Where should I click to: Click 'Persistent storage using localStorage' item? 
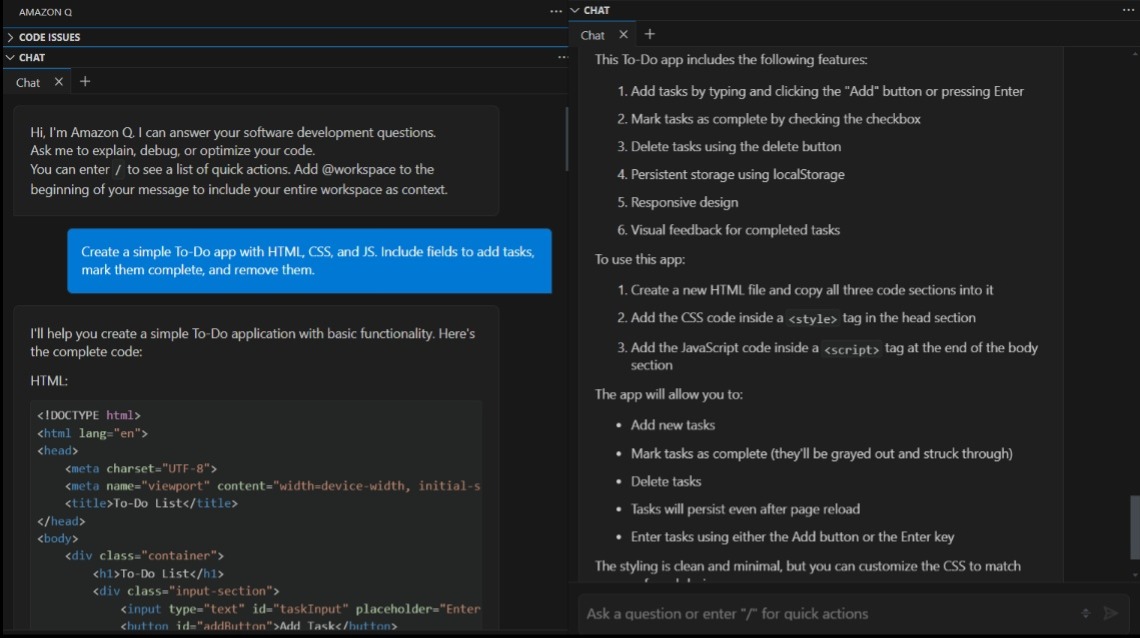737,174
